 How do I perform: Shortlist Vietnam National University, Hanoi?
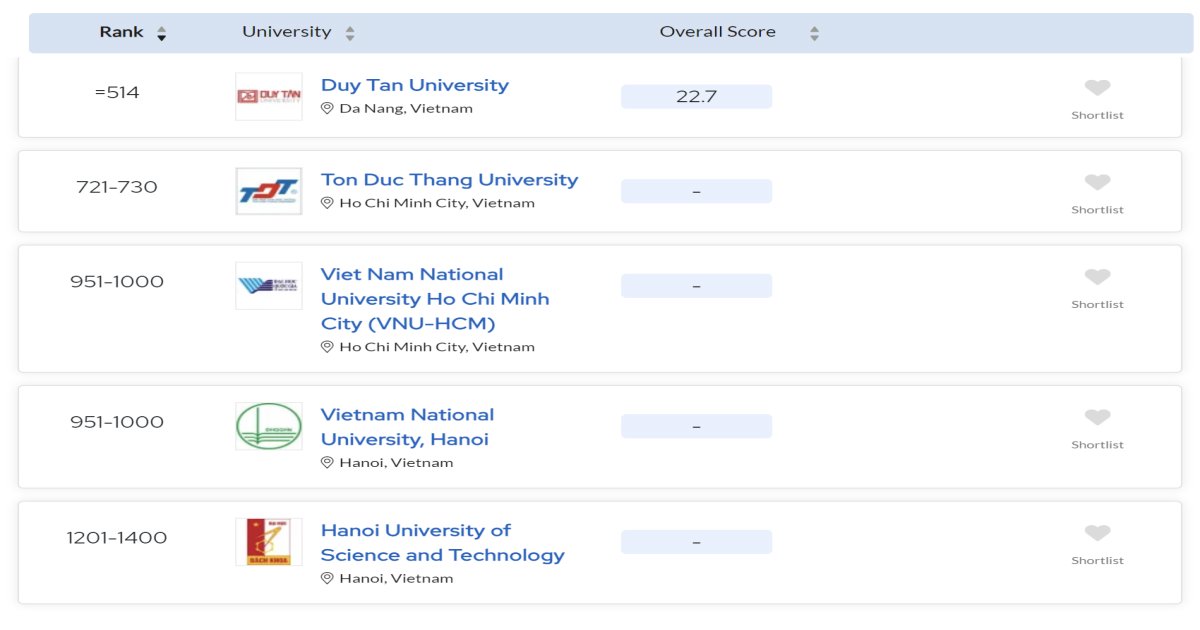1097,417
